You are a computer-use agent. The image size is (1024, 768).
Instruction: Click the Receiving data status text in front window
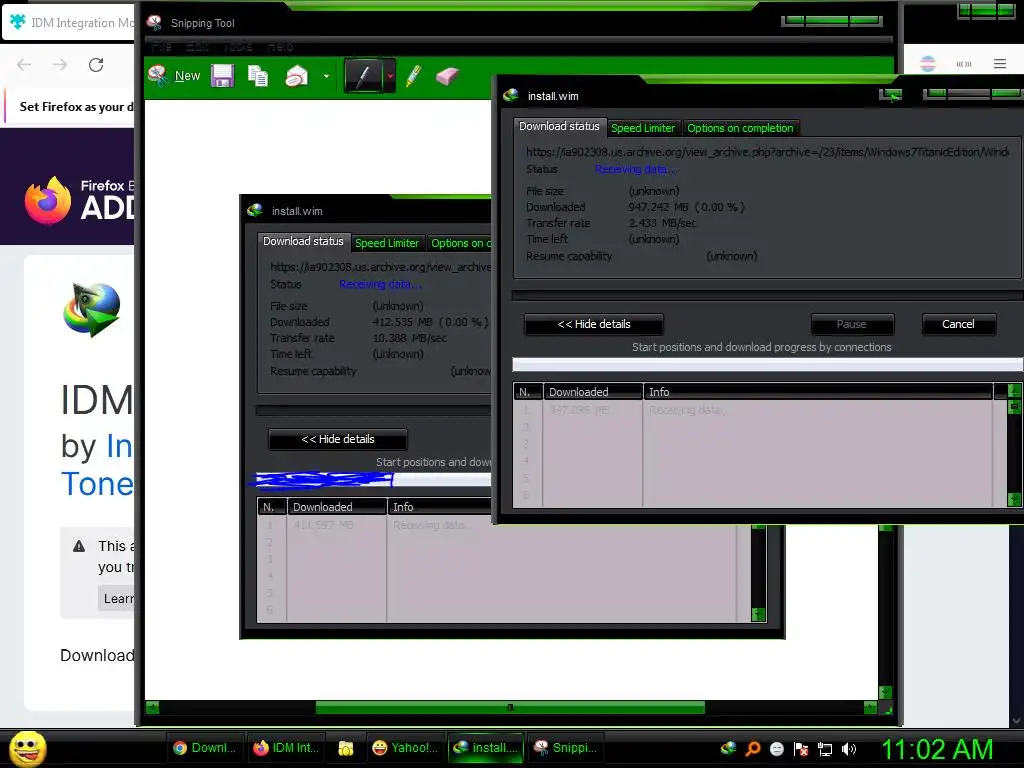pos(636,169)
